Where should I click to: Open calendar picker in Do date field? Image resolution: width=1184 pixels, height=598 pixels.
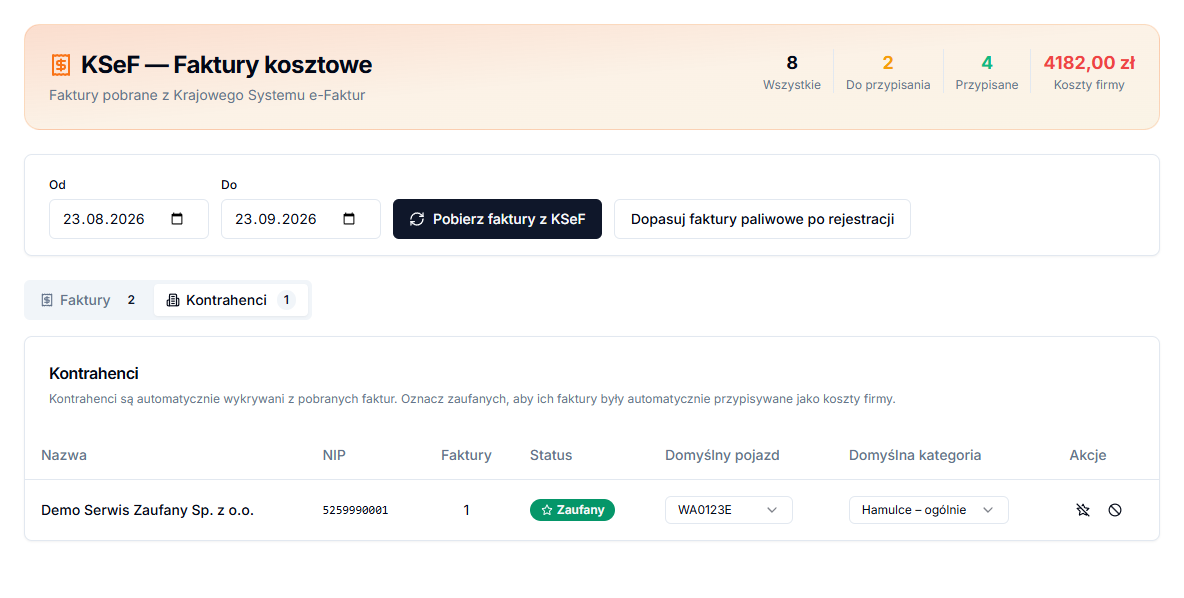pos(349,219)
